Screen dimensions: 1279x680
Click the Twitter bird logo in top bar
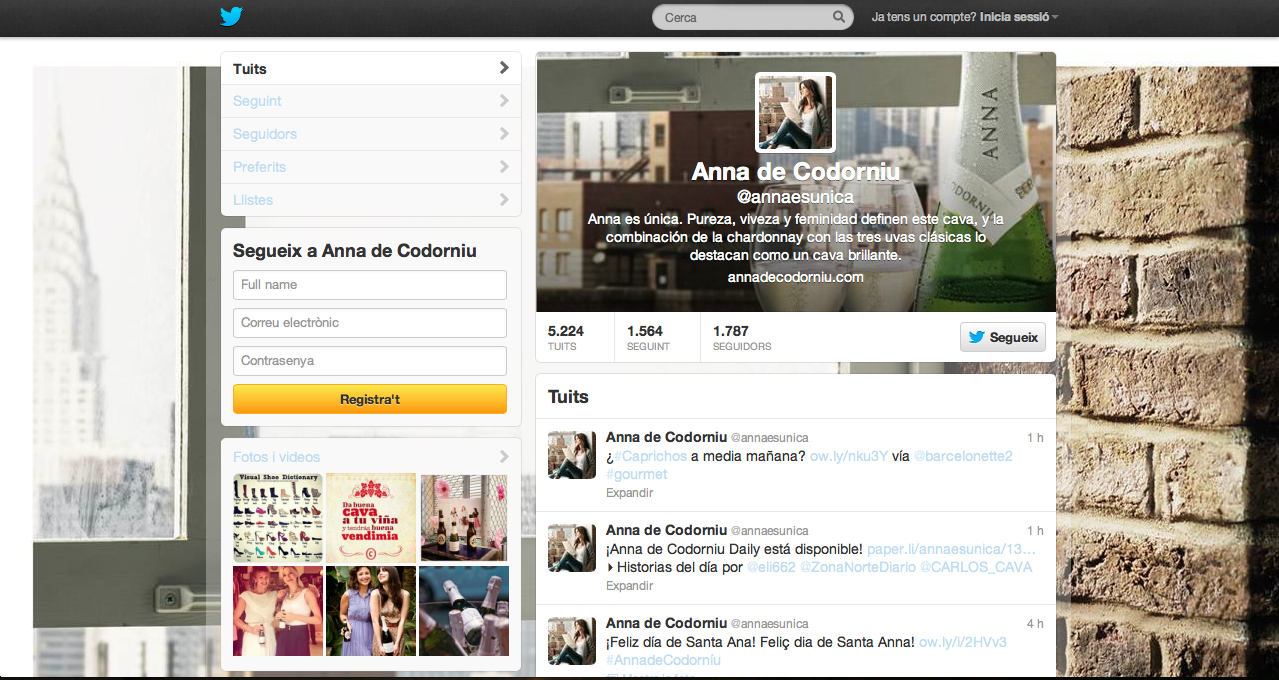pyautogui.click(x=232, y=16)
